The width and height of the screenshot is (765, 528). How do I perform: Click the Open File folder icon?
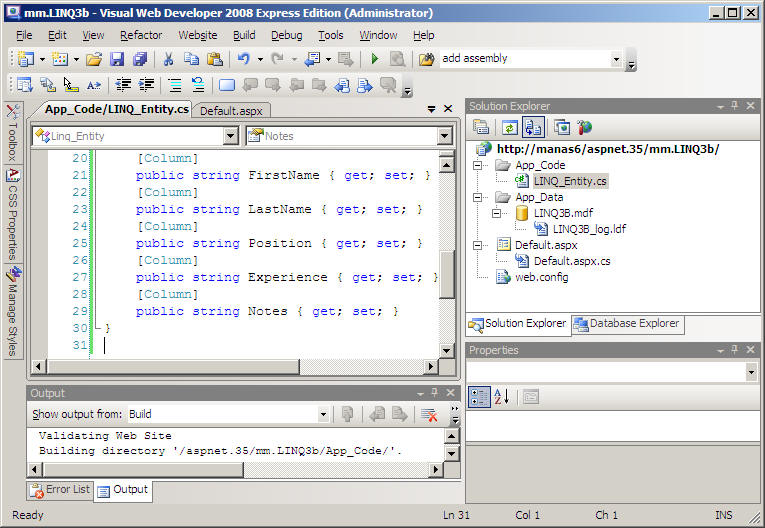pyautogui.click(x=94, y=59)
